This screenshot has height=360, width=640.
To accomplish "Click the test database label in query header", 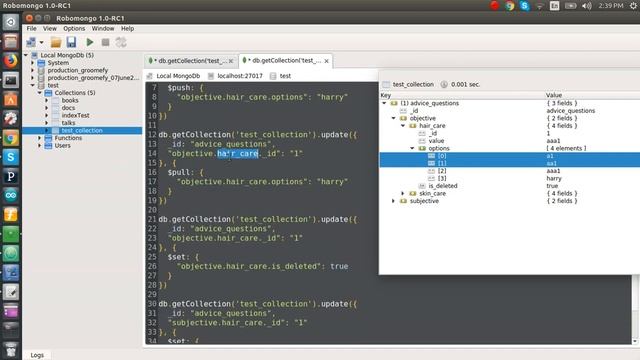I will coord(285,76).
